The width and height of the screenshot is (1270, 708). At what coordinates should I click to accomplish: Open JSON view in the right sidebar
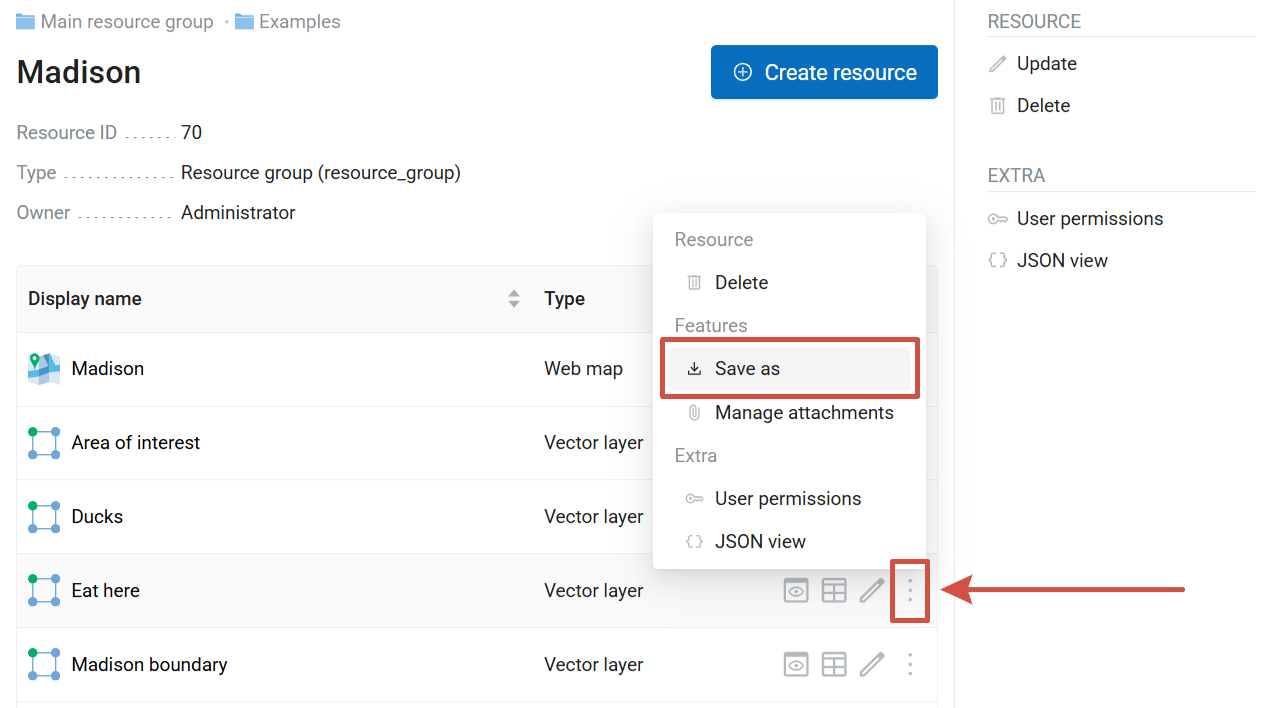(1061, 261)
